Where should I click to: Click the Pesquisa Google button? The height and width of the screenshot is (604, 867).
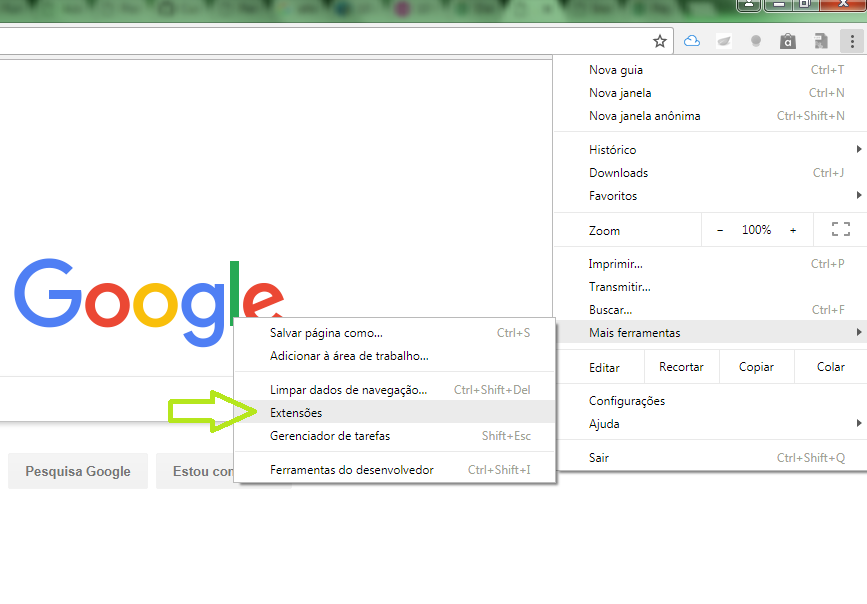78,471
